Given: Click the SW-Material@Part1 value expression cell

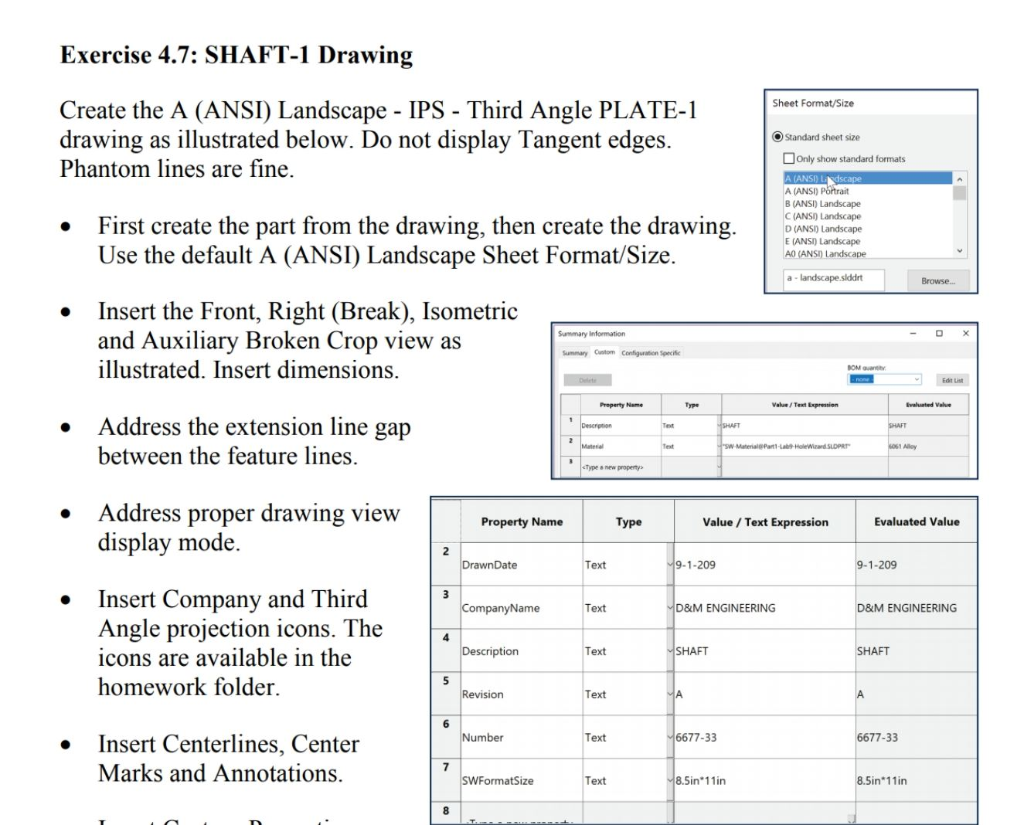Looking at the screenshot, I should (x=805, y=446).
